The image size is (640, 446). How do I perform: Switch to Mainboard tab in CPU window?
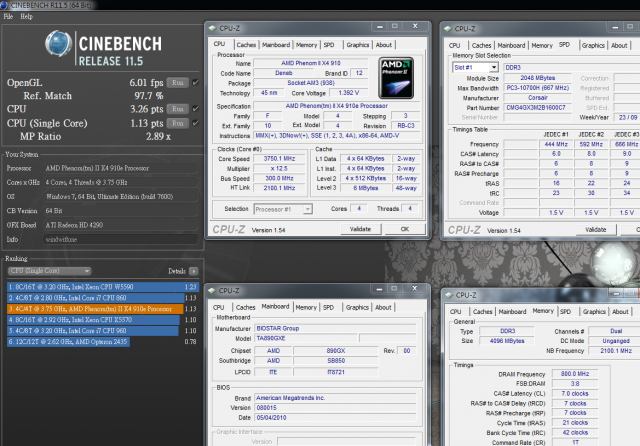click(276, 45)
